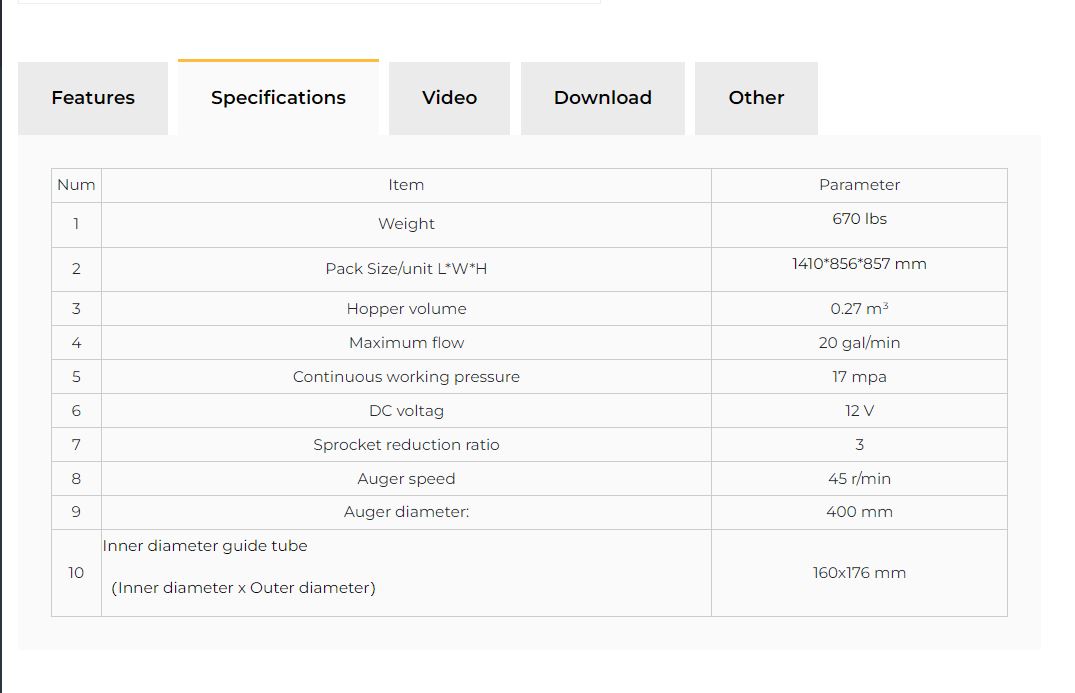Switch to the Features tab
The width and height of the screenshot is (1075, 693).
93,98
